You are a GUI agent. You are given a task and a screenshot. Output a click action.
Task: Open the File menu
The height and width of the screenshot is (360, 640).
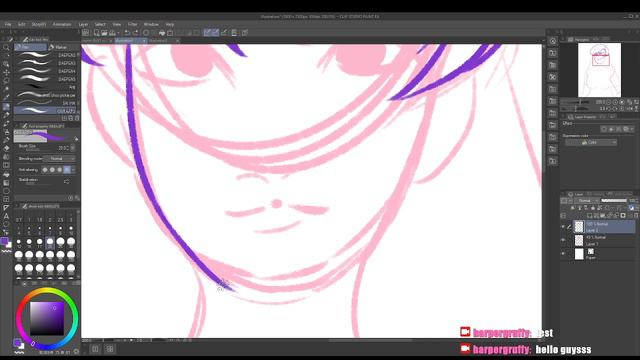(x=8, y=24)
